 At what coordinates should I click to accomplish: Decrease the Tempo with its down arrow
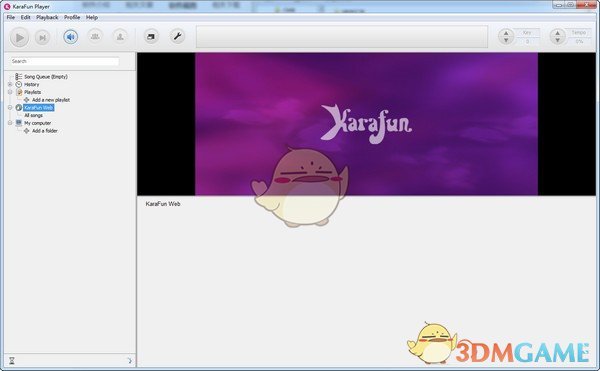click(558, 40)
